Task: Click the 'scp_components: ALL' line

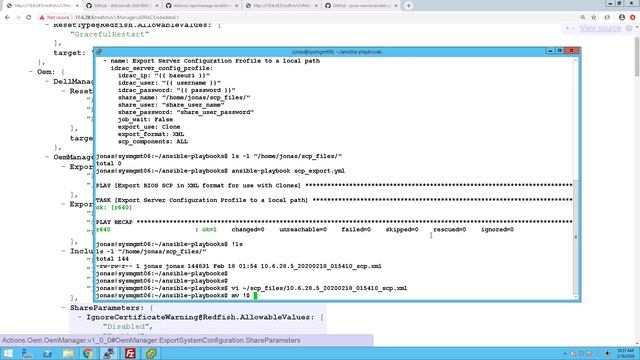Action: [x=153, y=142]
